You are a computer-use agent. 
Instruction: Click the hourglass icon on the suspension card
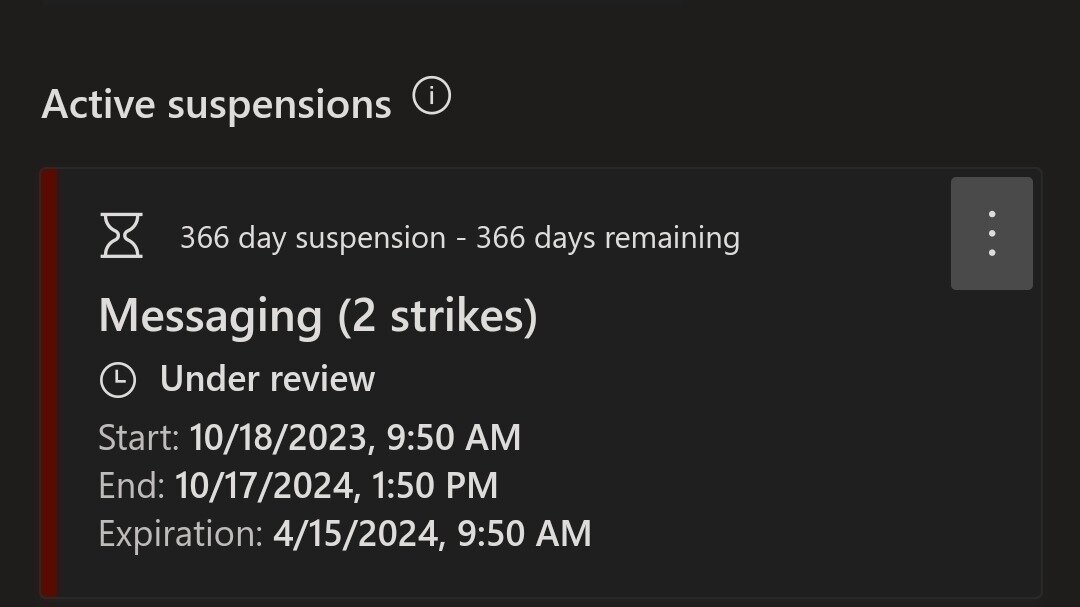(121, 237)
